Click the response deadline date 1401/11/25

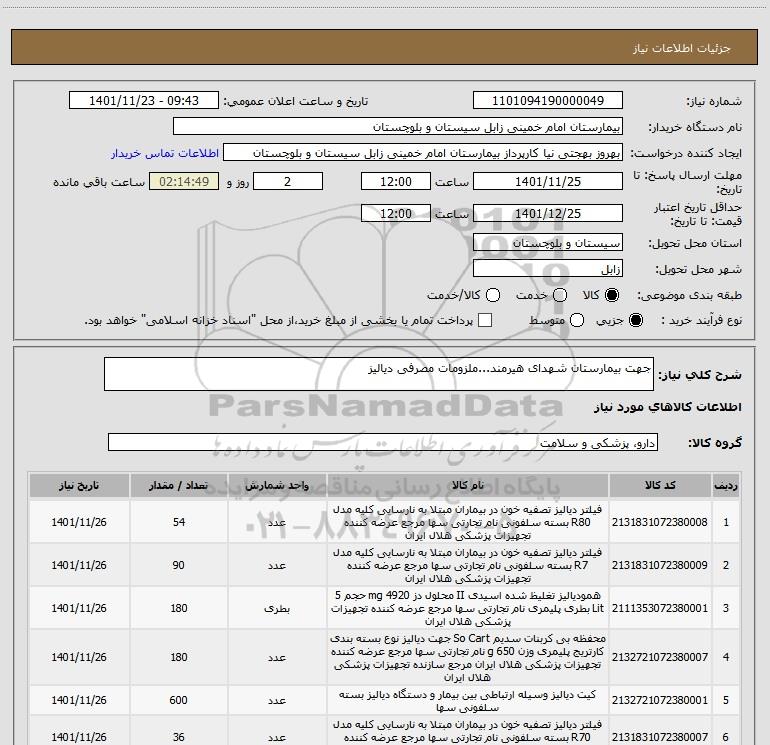tap(548, 181)
